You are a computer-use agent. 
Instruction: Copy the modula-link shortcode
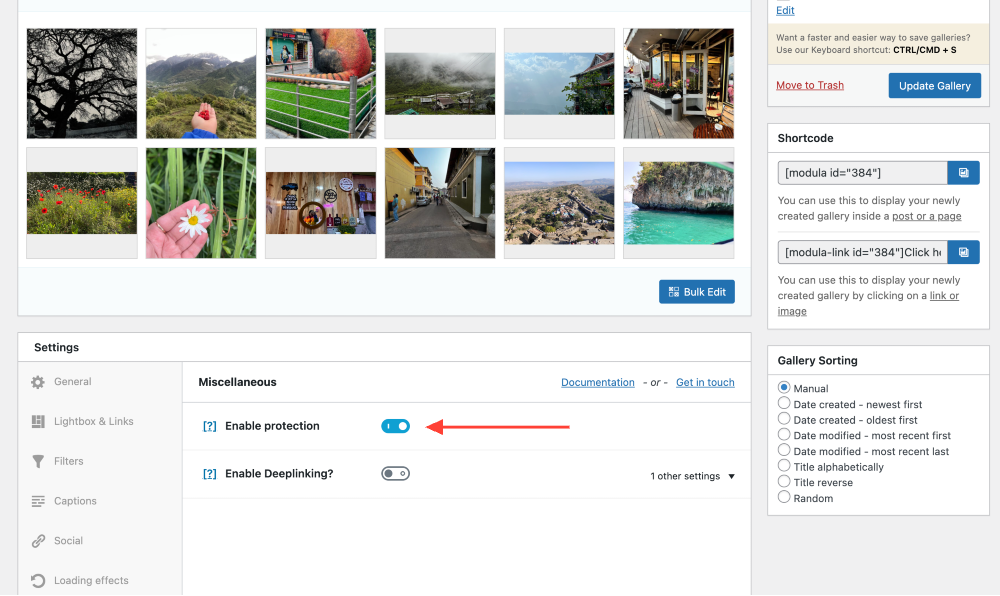[963, 252]
